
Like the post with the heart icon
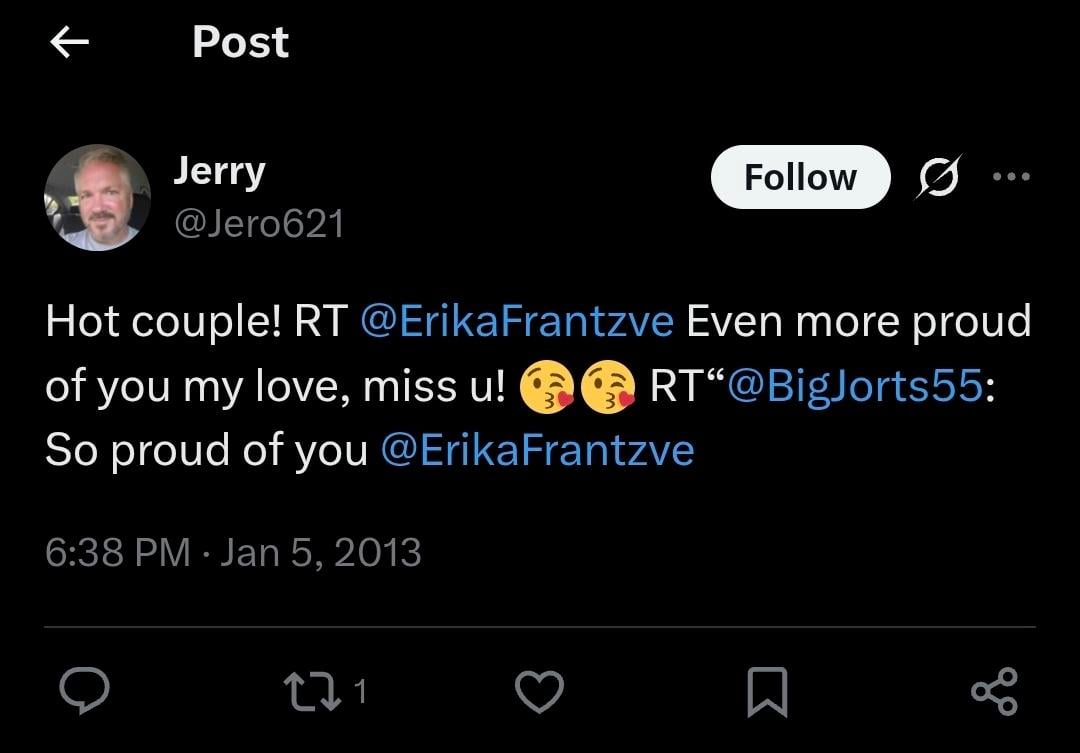click(539, 691)
